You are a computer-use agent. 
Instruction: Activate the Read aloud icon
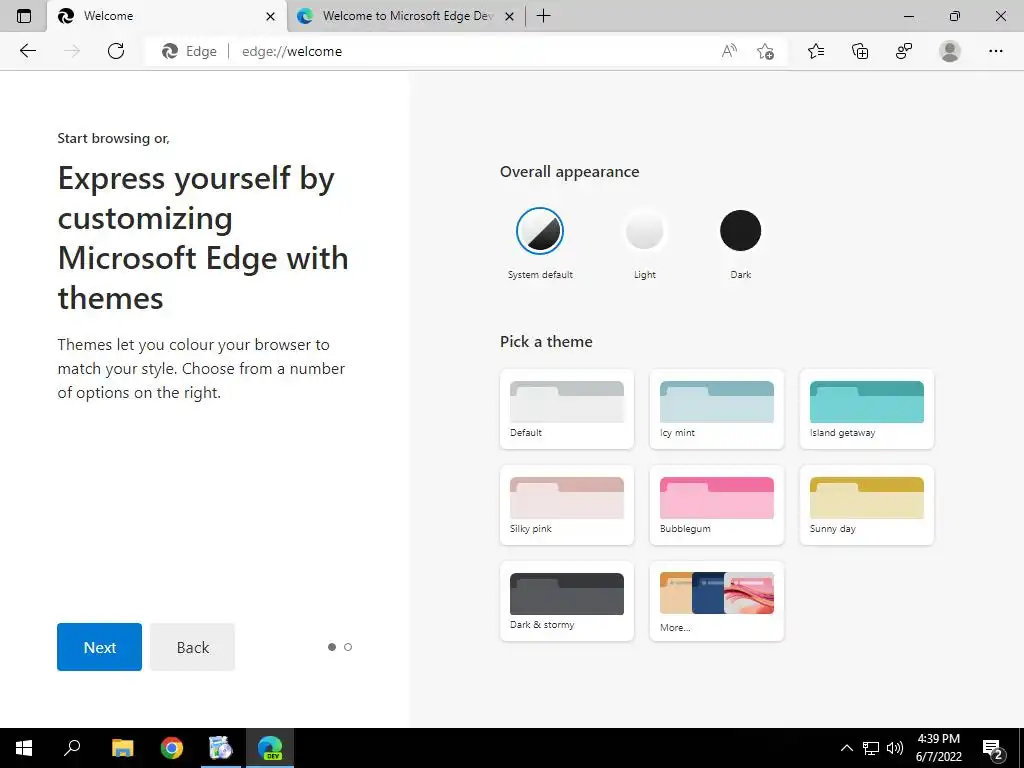coord(729,51)
